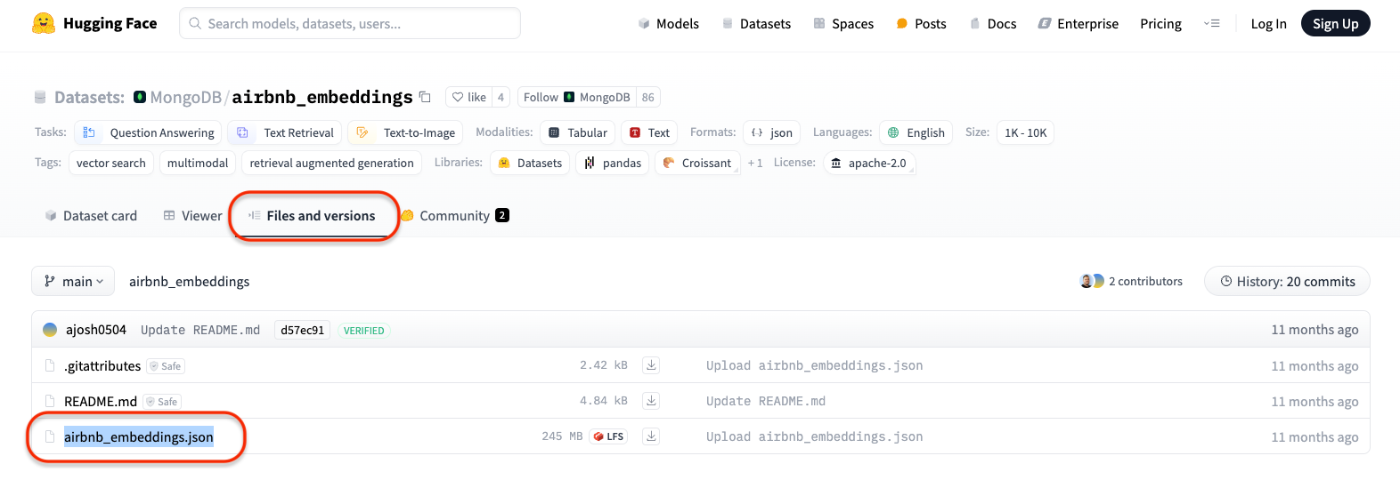1400x480 pixels.
Task: Select the Croissant library tag
Action: [699, 163]
